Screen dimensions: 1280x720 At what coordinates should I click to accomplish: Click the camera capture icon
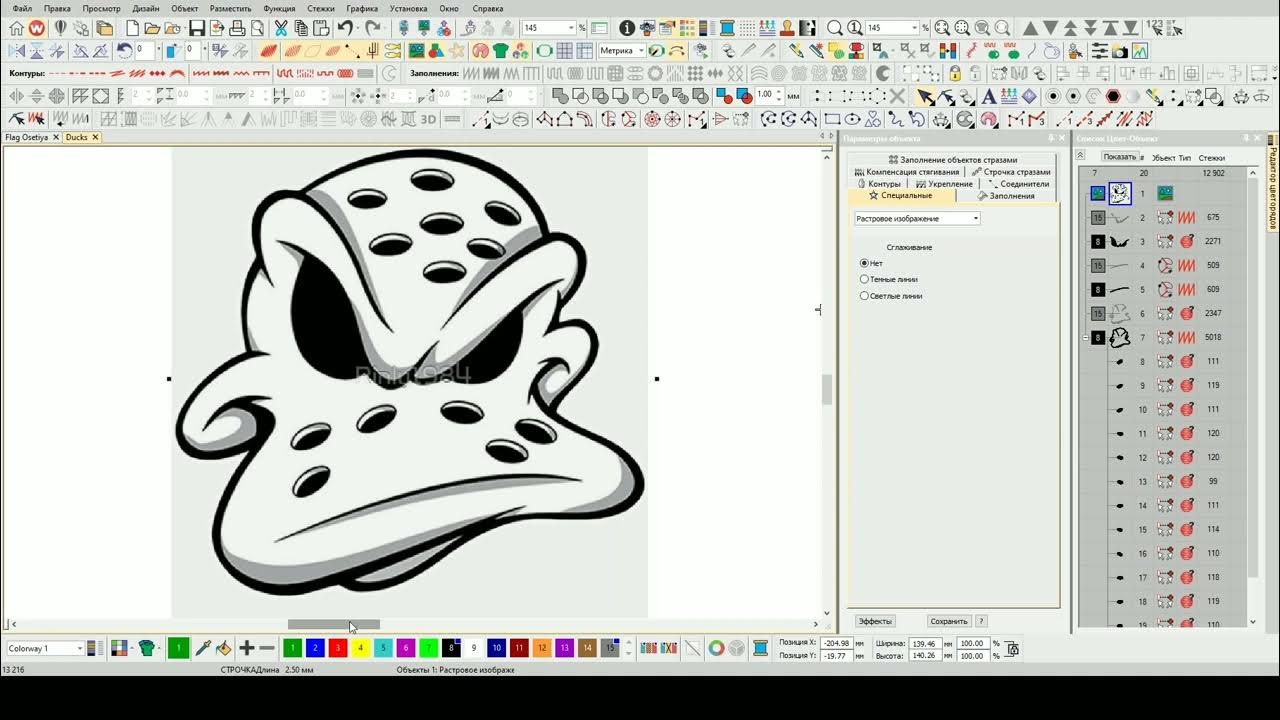[x=1119, y=50]
